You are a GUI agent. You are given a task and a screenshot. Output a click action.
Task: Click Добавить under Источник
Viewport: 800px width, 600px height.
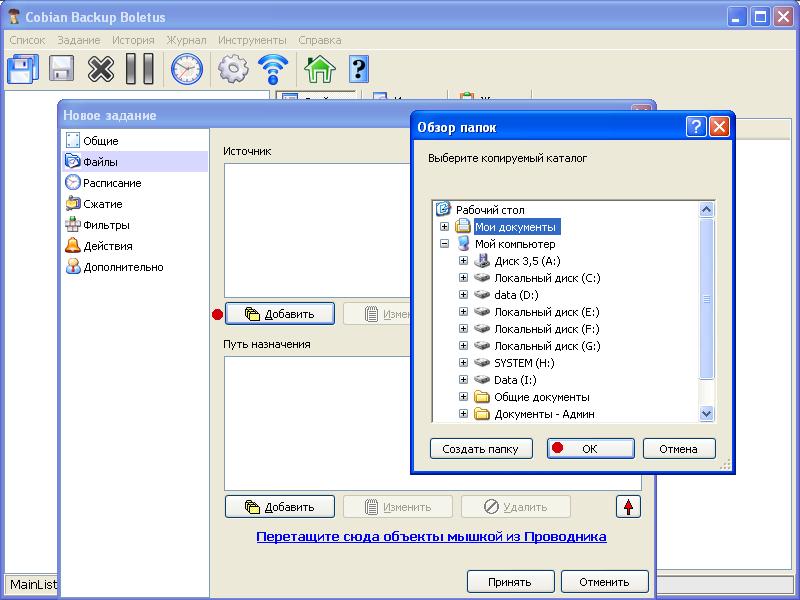[x=280, y=314]
